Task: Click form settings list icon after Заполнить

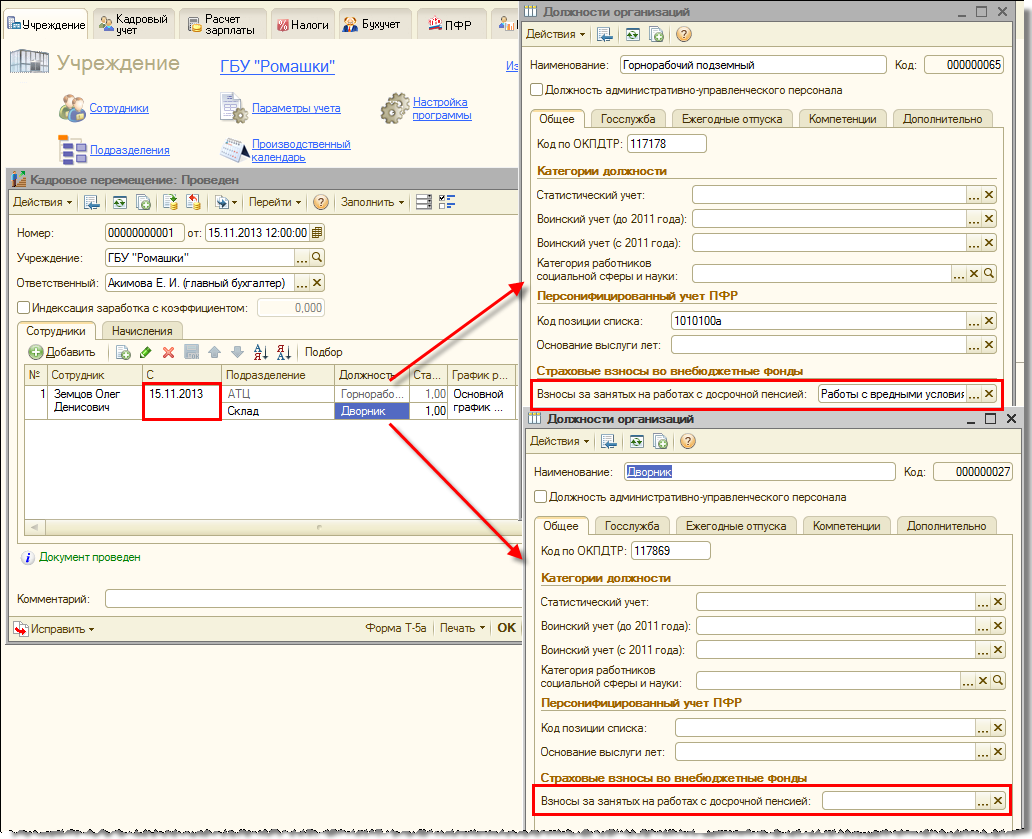Action: coord(424,202)
